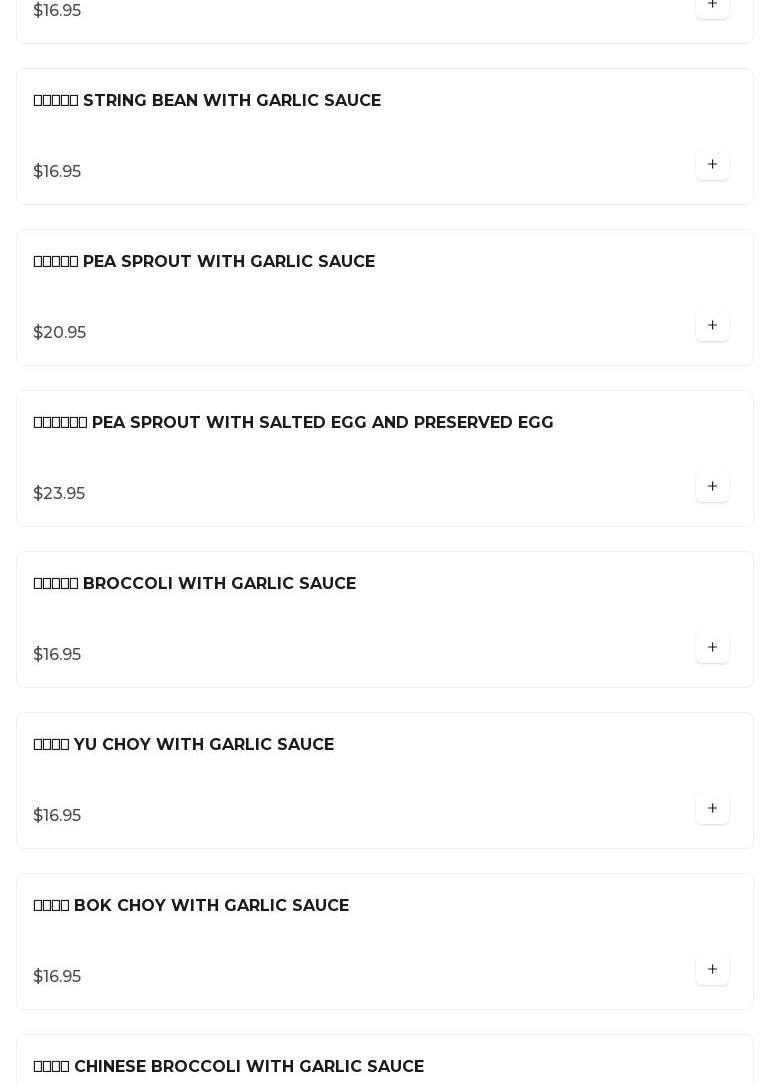The width and height of the screenshot is (770, 1084).
Task: Click the Bok Choy $16.95 price
Action: (57, 977)
